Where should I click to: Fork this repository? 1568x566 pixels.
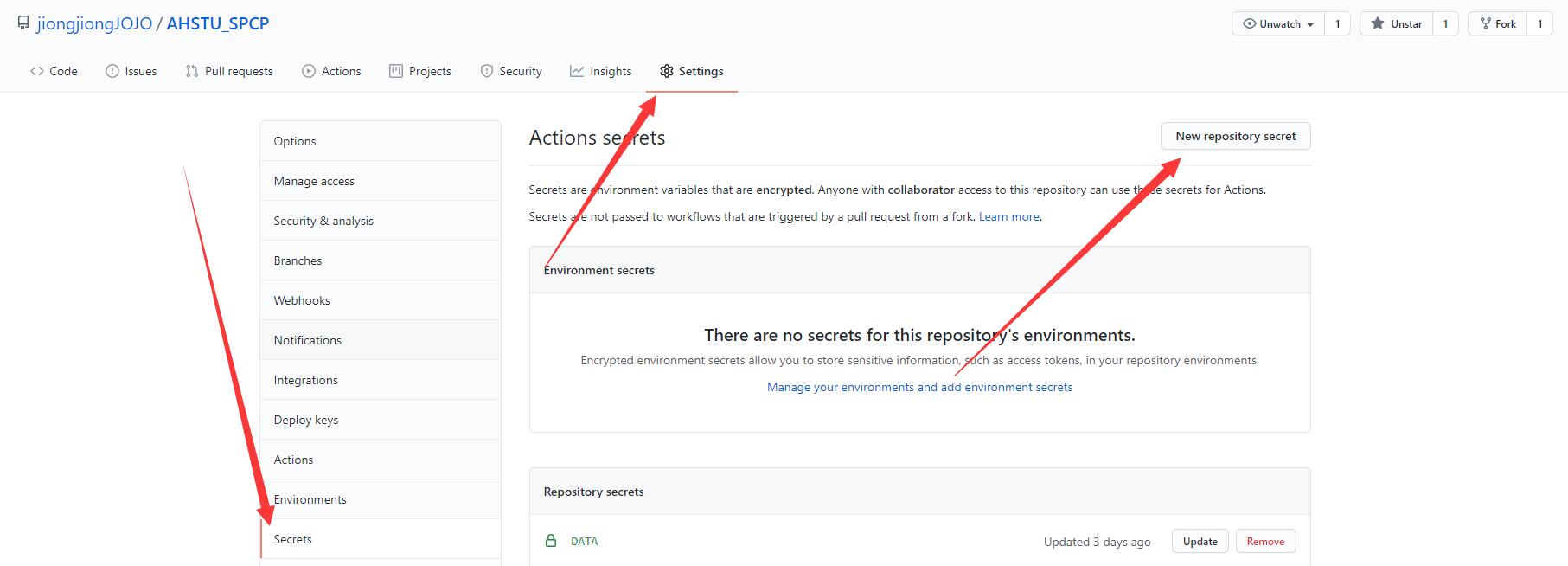coord(1497,23)
